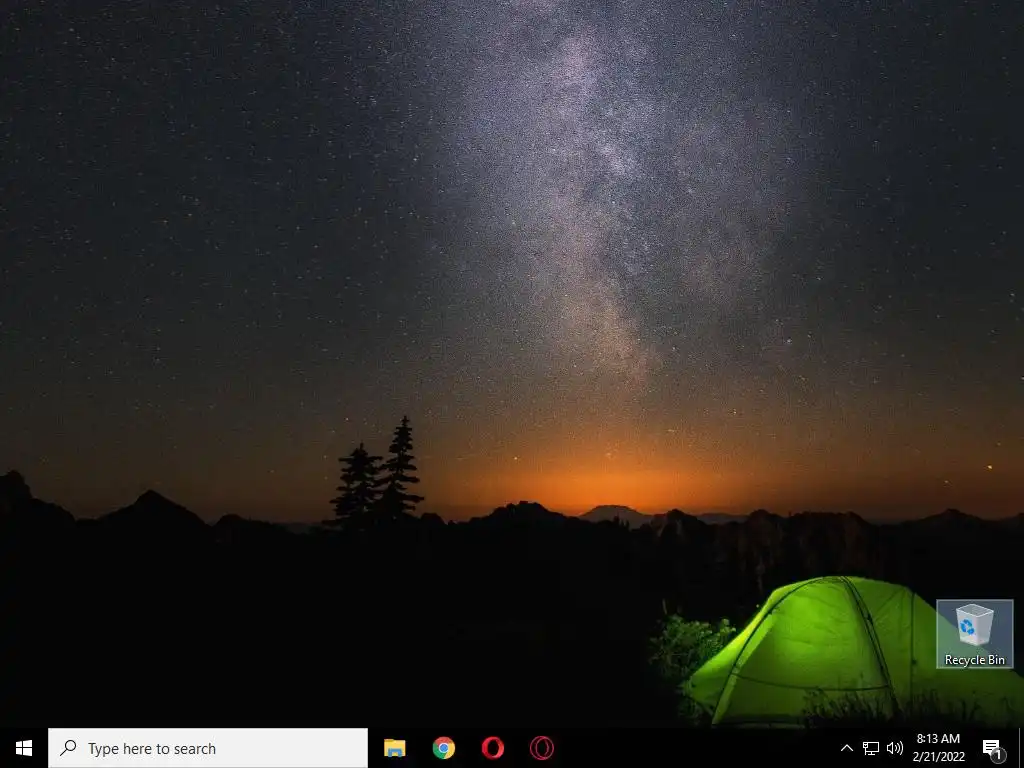1024x768 pixels.
Task: Click the magnifier icon in the search box
Action: pos(68,748)
